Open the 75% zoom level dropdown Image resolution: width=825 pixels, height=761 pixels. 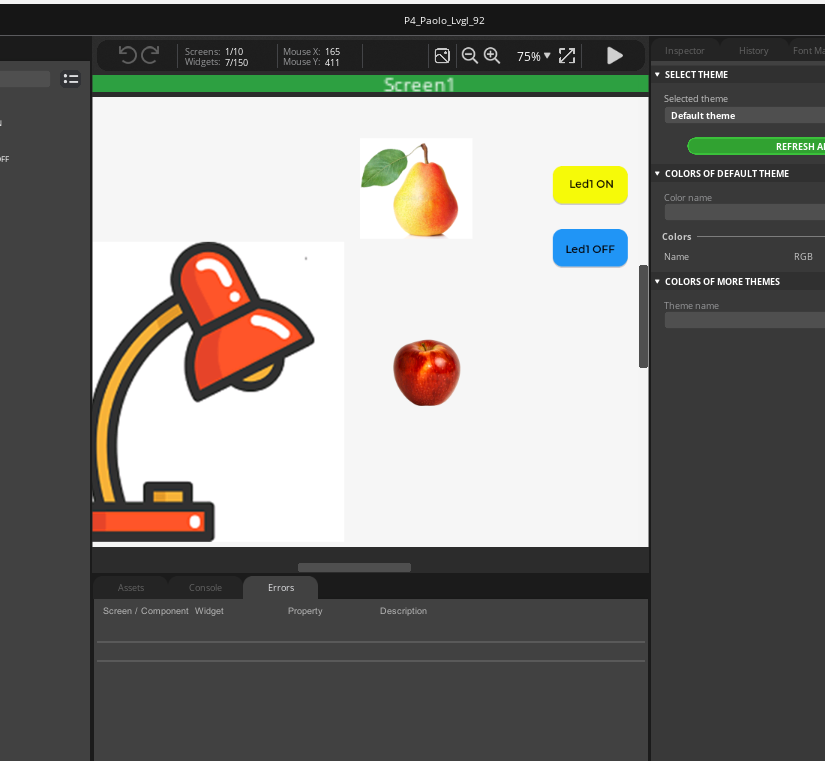pyautogui.click(x=534, y=56)
